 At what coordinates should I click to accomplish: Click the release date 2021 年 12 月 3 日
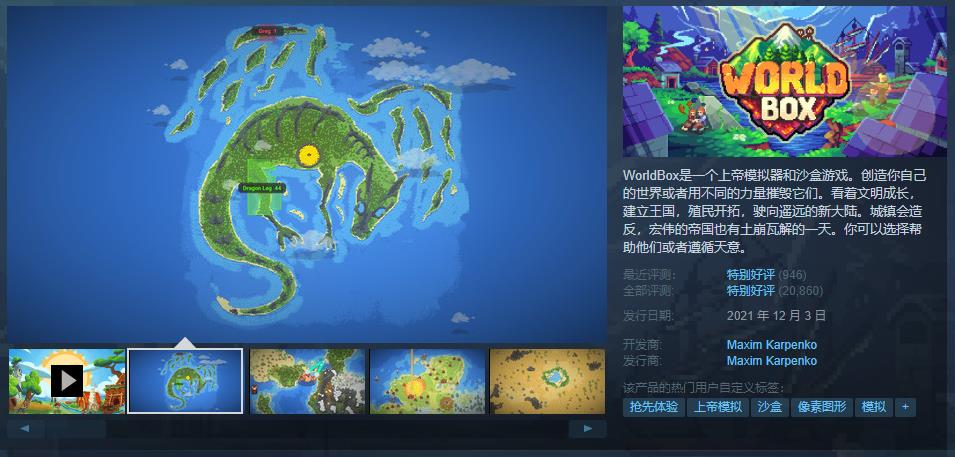(776, 316)
